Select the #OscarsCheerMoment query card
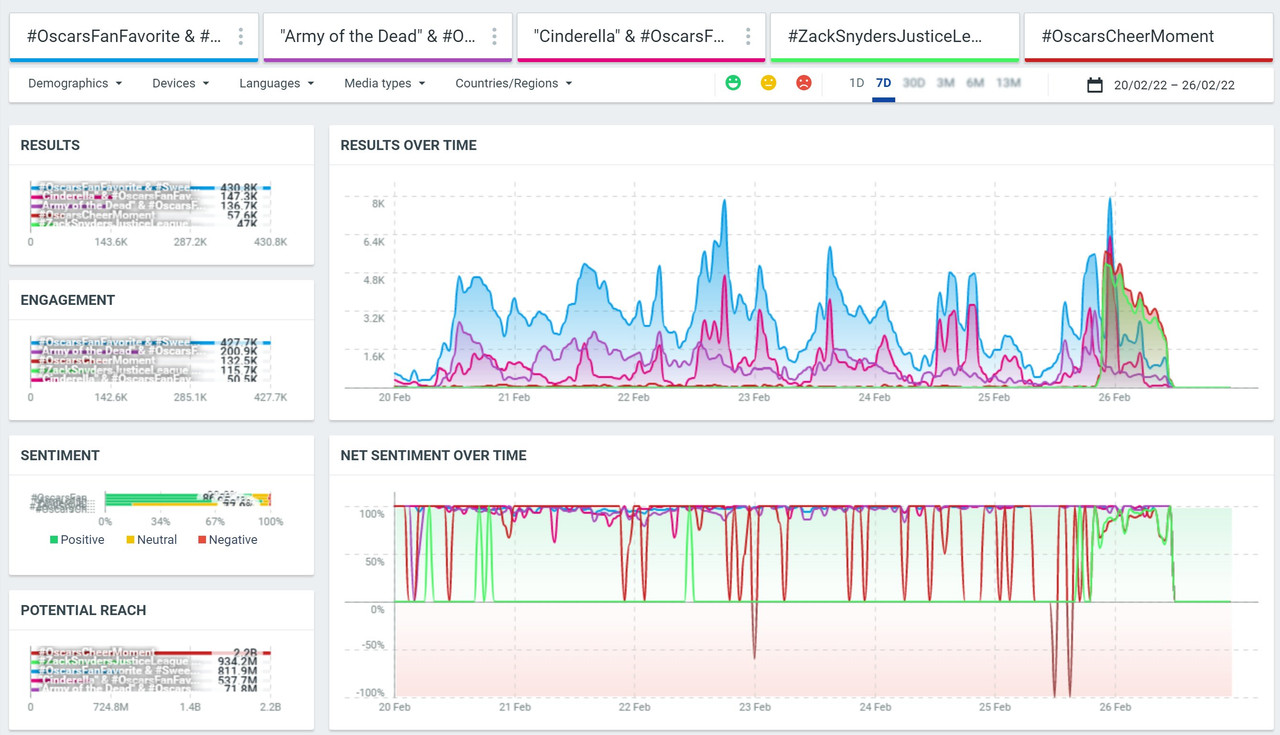The height and width of the screenshot is (735, 1280). 1148,37
